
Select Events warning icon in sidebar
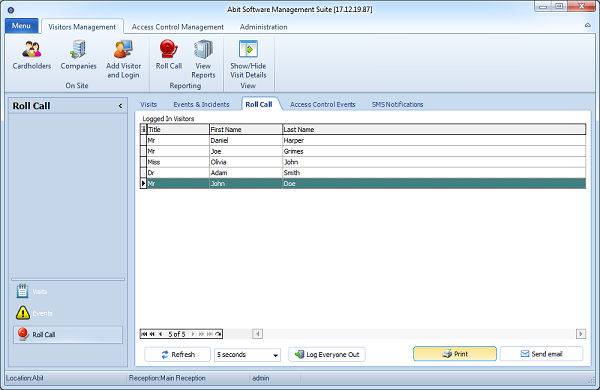pyautogui.click(x=23, y=313)
